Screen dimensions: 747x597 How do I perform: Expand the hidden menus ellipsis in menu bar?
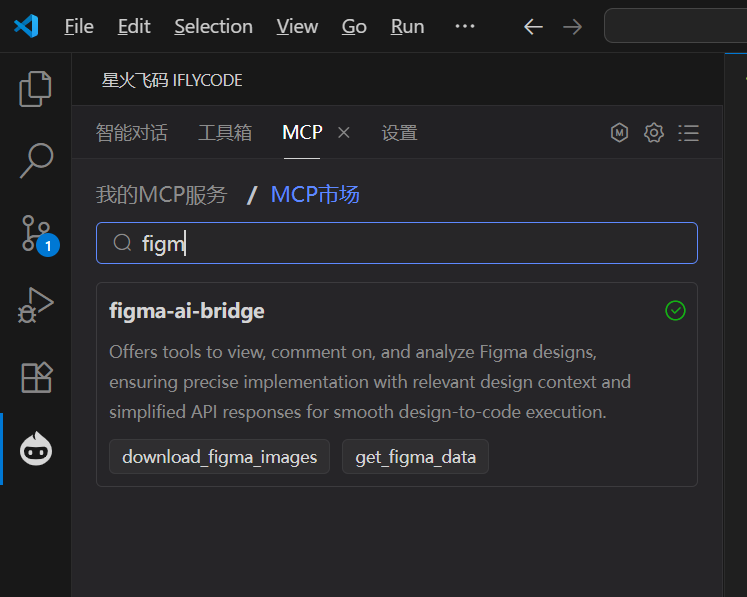(465, 26)
